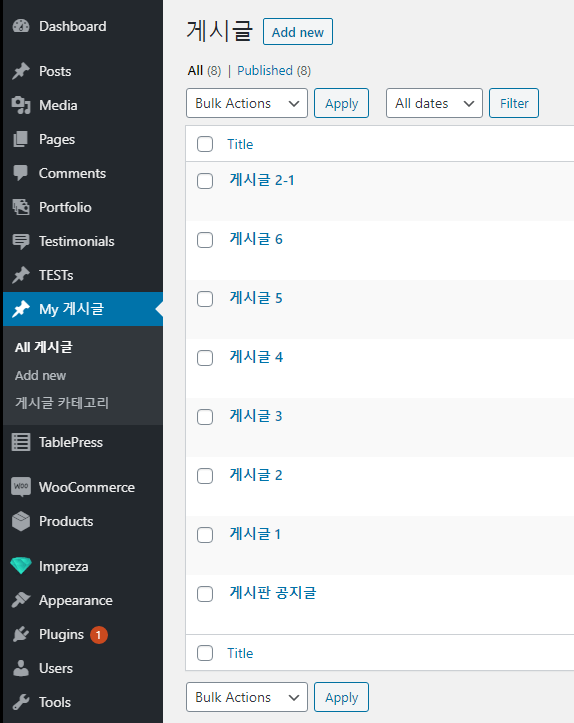Open Plugins via the plug icon
574x723 pixels.
coord(21,634)
